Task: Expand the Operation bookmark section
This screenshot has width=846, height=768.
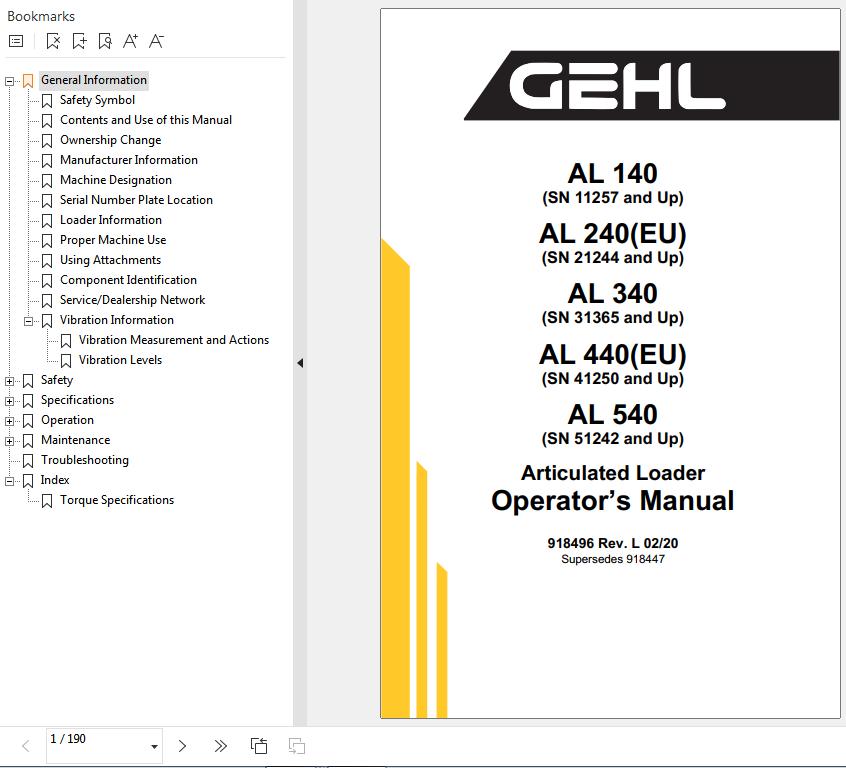Action: 9,421
